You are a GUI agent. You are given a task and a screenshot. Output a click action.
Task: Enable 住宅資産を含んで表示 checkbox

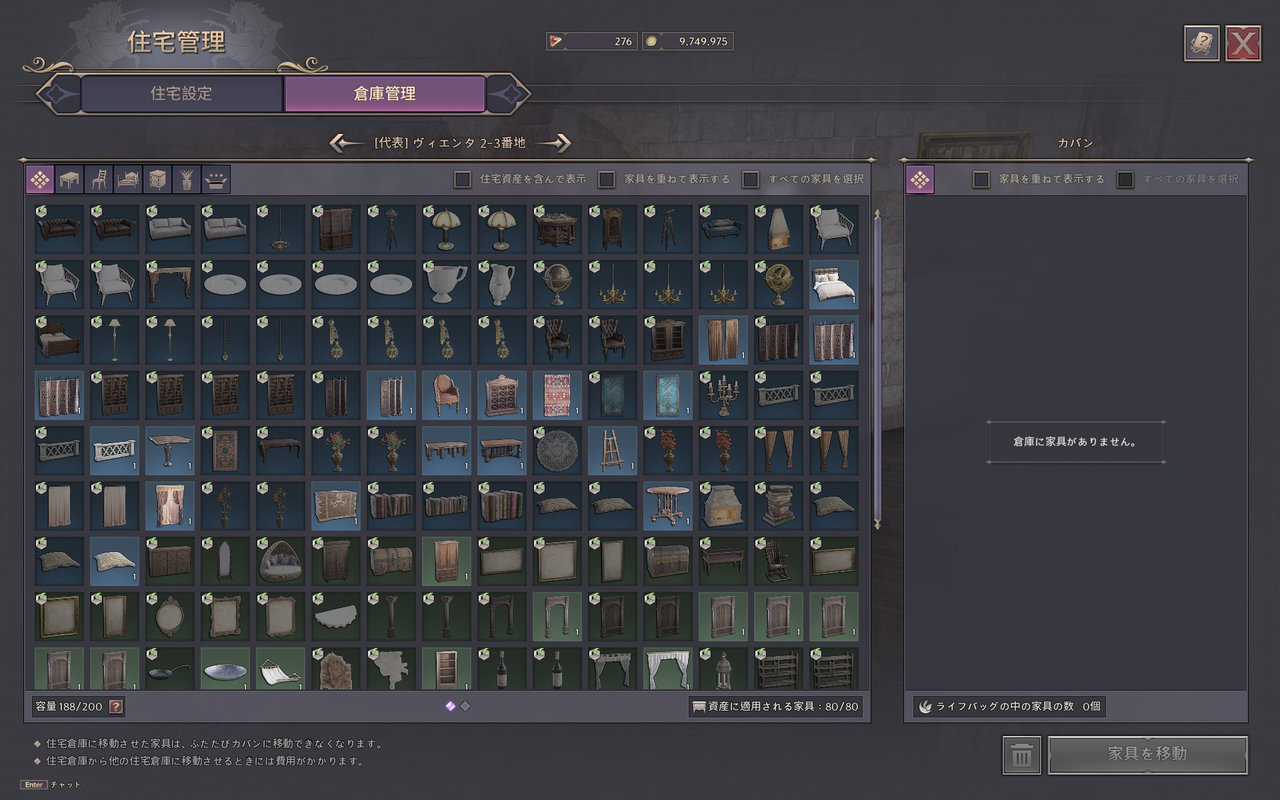(463, 180)
